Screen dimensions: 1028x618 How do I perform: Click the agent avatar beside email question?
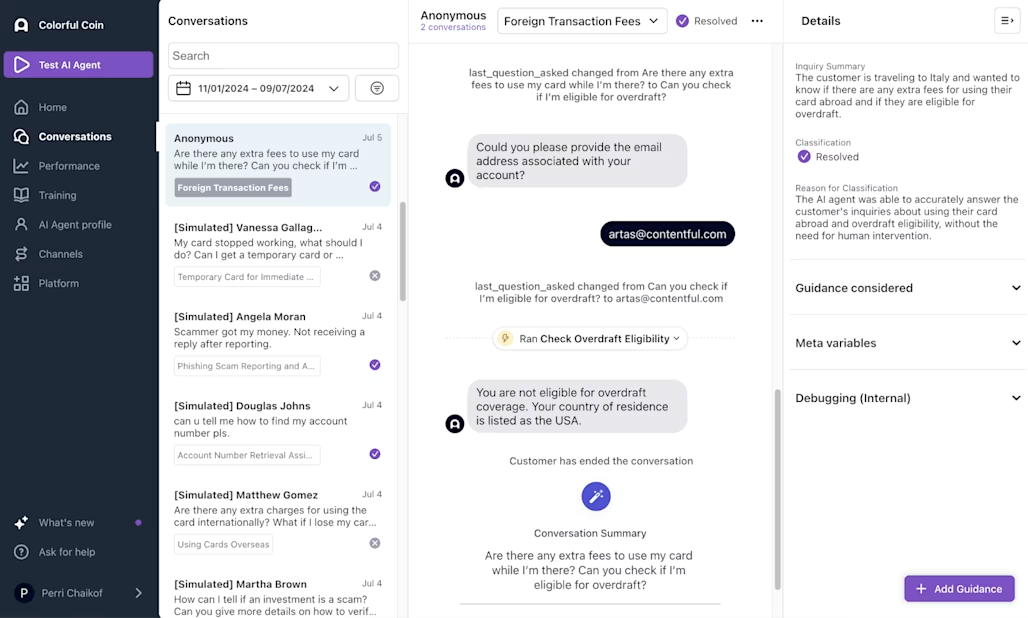pyautogui.click(x=455, y=178)
